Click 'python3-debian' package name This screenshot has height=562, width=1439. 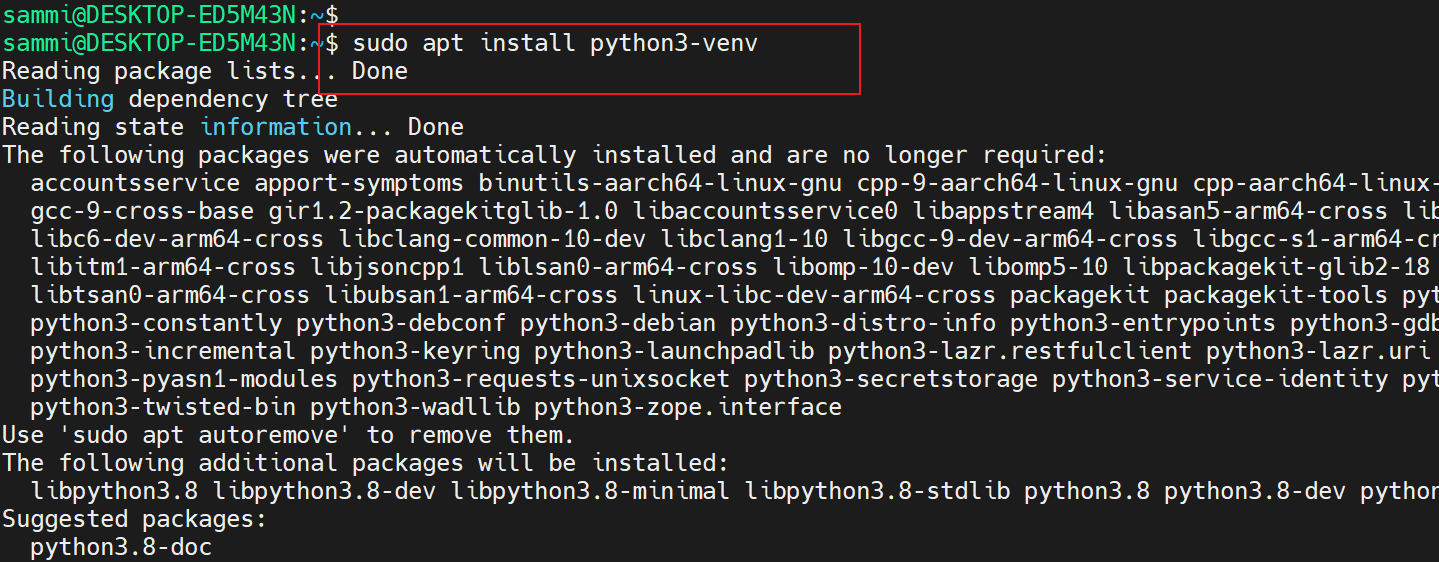pos(618,323)
